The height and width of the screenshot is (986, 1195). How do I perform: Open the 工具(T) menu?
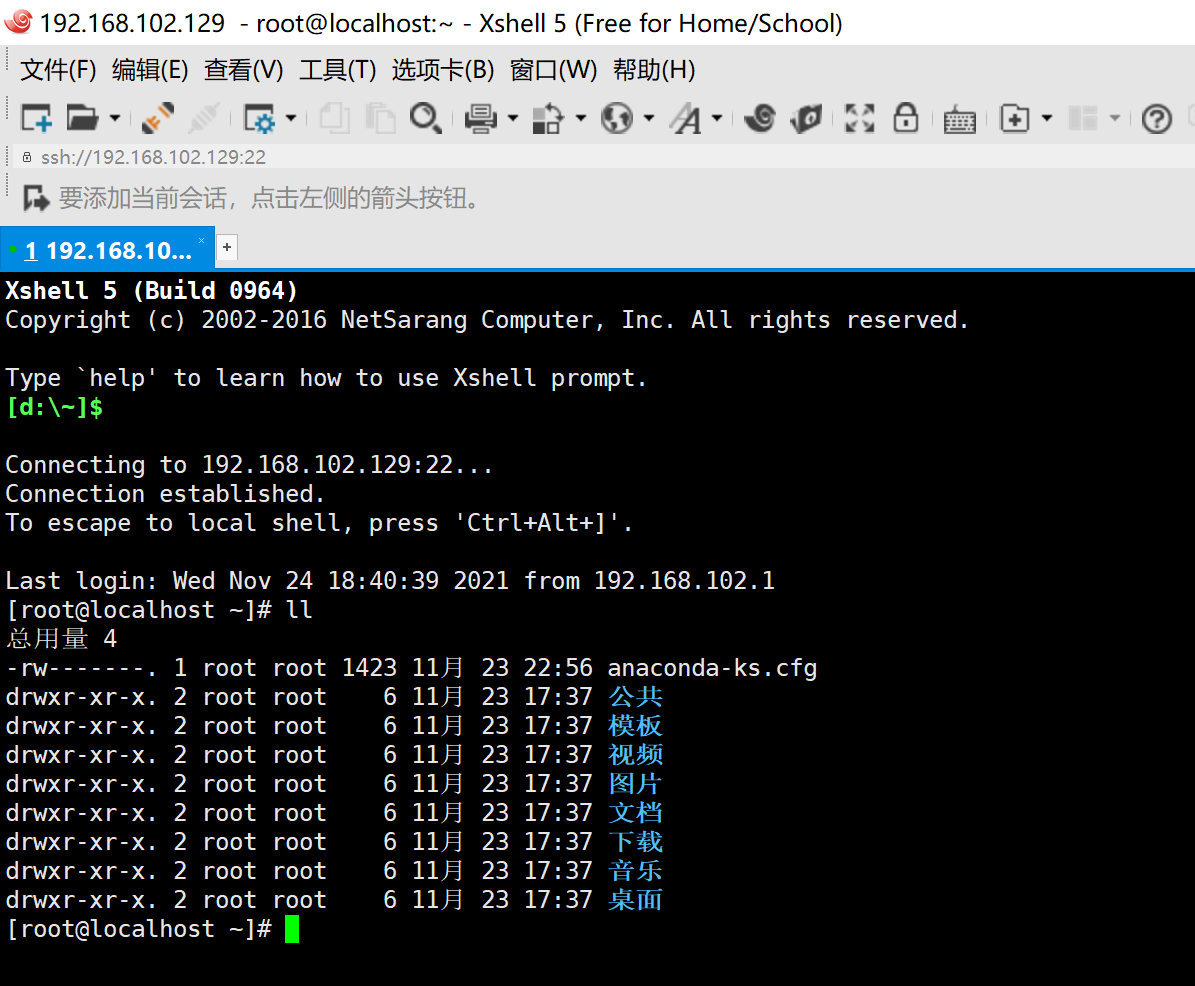point(338,70)
